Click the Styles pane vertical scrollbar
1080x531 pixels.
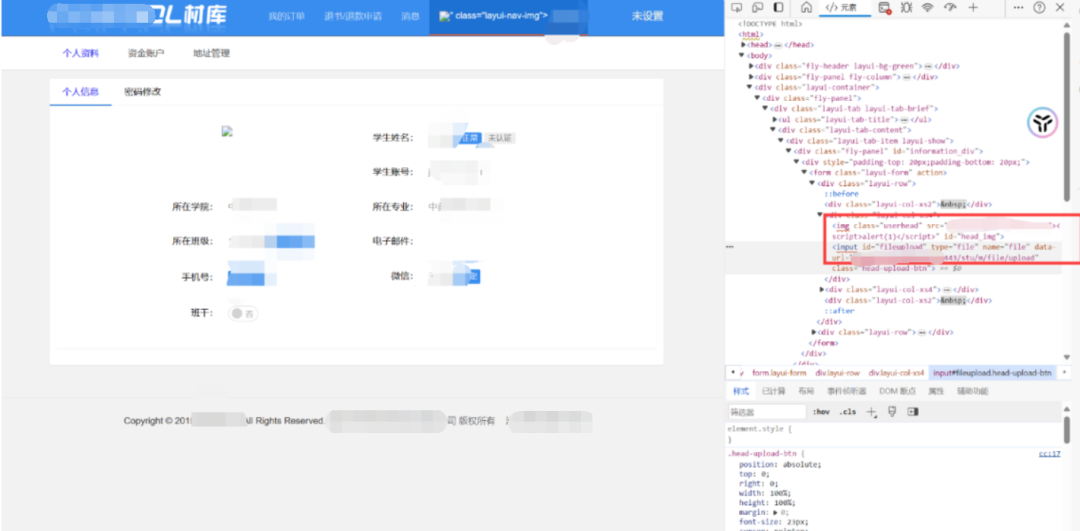[x=1067, y=431]
